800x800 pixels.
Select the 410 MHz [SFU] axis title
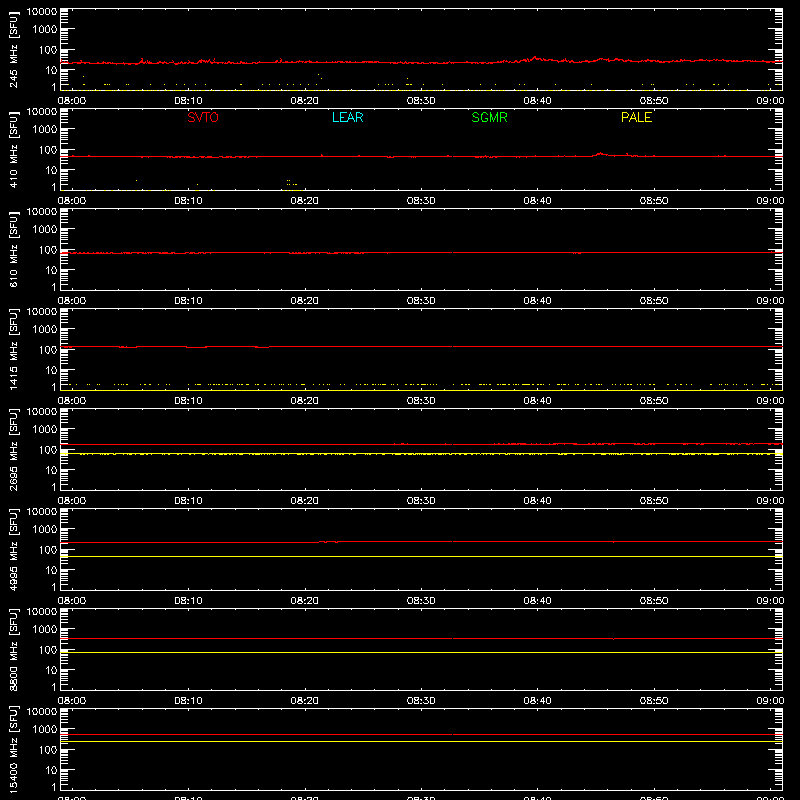point(13,149)
